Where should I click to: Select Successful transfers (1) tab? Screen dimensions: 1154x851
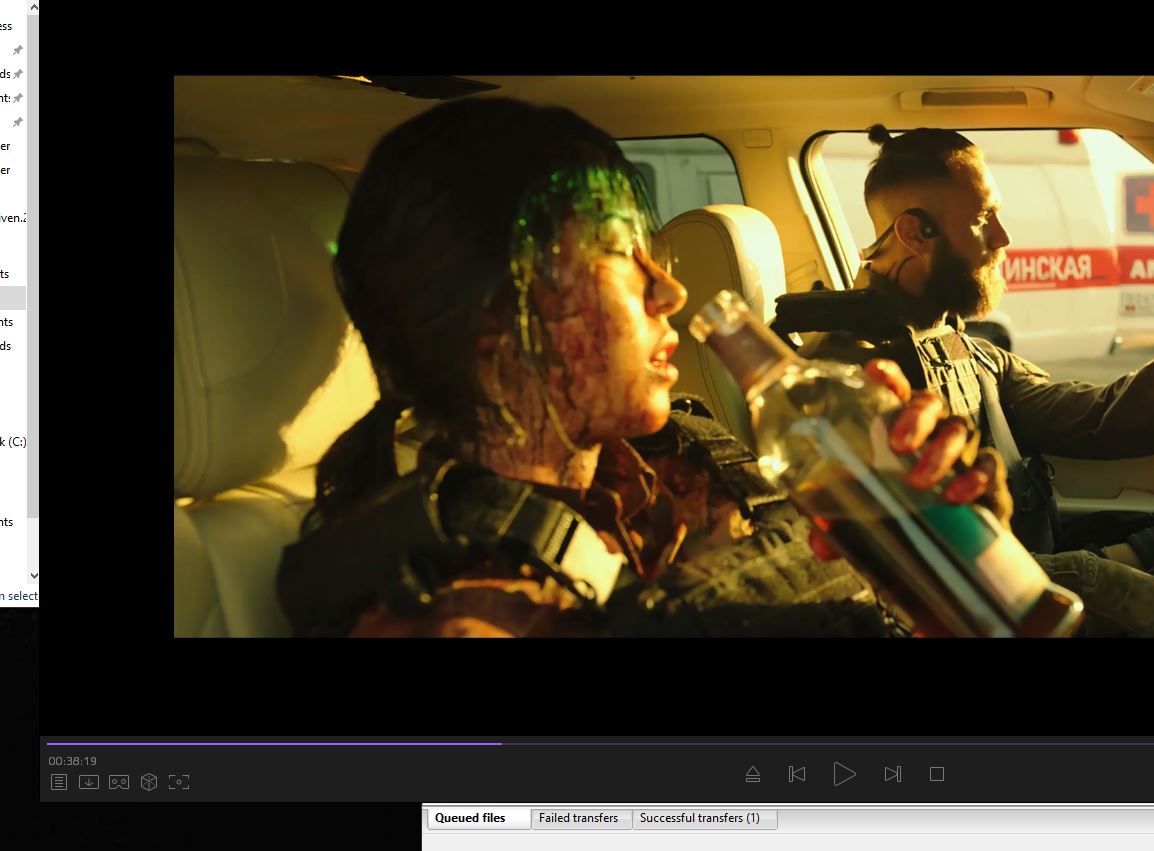coord(700,818)
